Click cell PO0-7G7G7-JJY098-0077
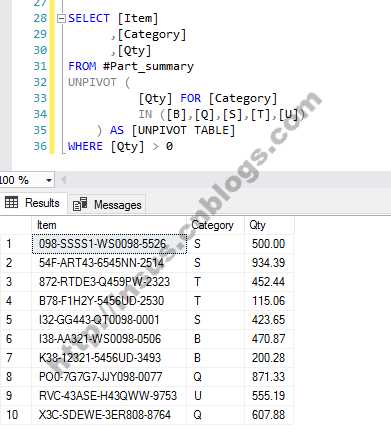Viewport: 391px width, 434px height. tap(109, 377)
